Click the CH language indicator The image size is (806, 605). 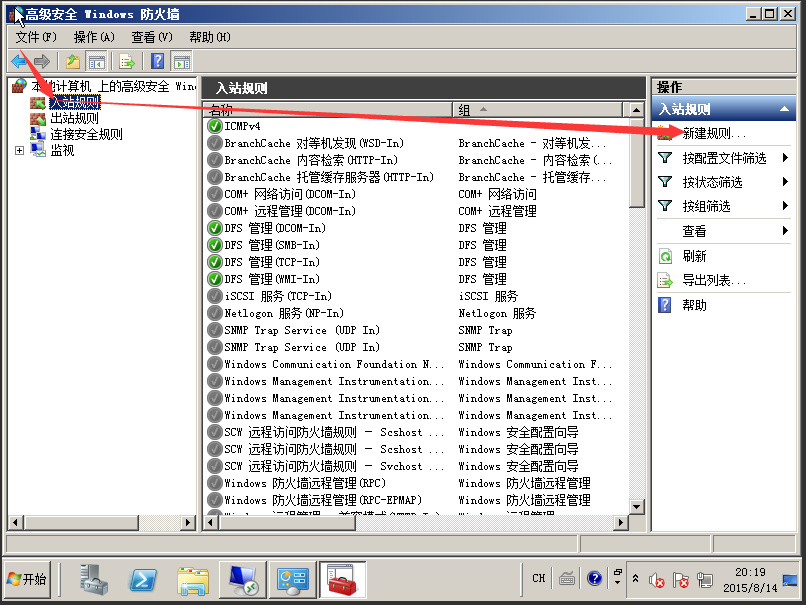[538, 579]
